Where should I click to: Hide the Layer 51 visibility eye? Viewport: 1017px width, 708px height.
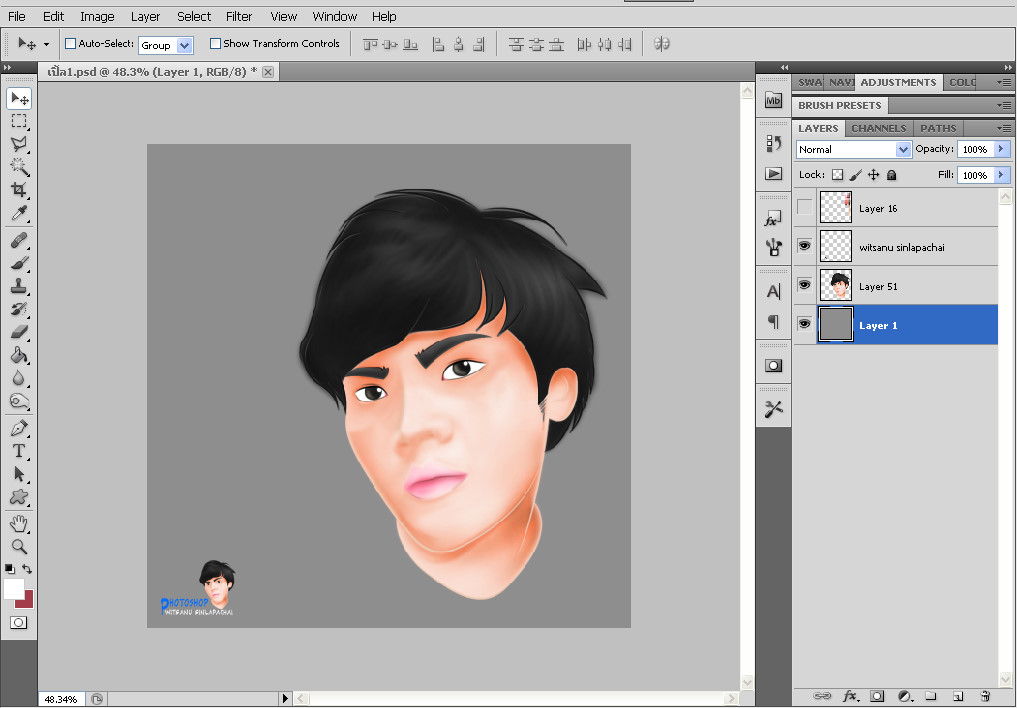[x=805, y=285]
